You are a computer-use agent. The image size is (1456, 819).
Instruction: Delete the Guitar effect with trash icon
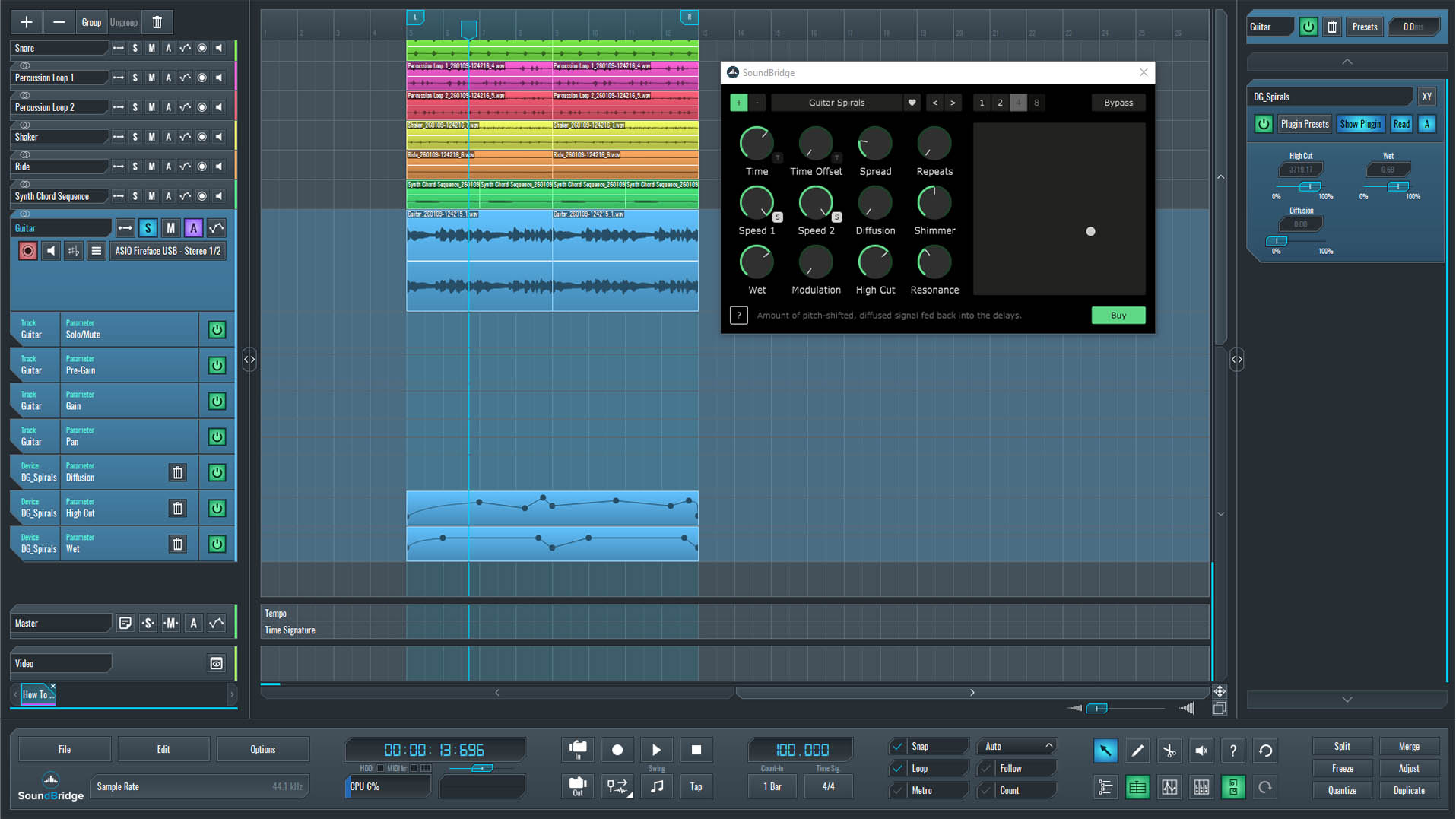1332,27
